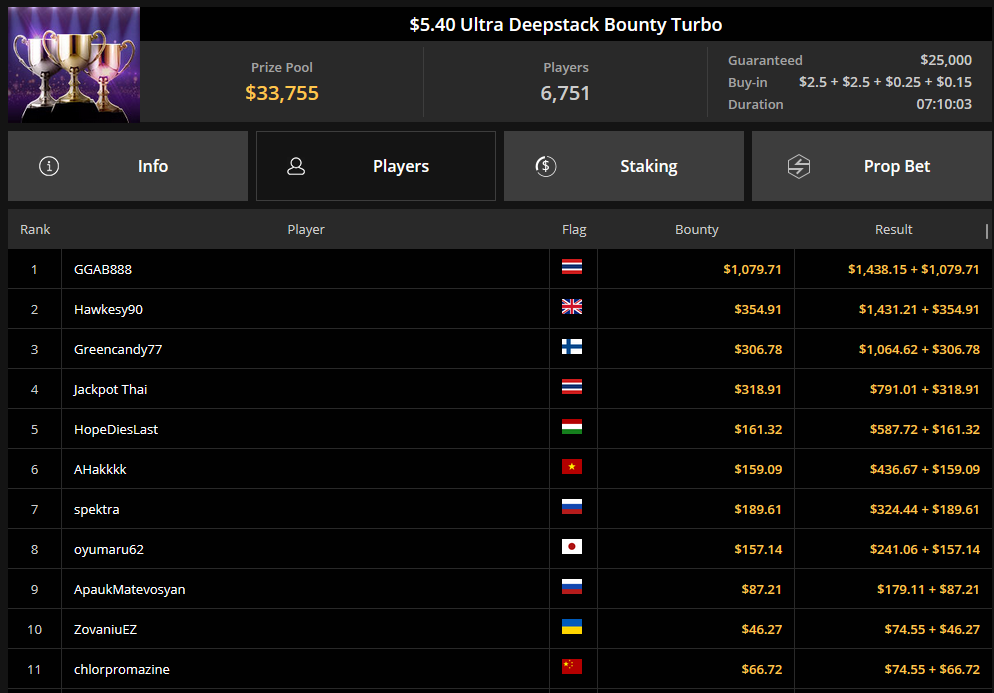
Task: Click the Info circle icon
Action: click(49, 166)
